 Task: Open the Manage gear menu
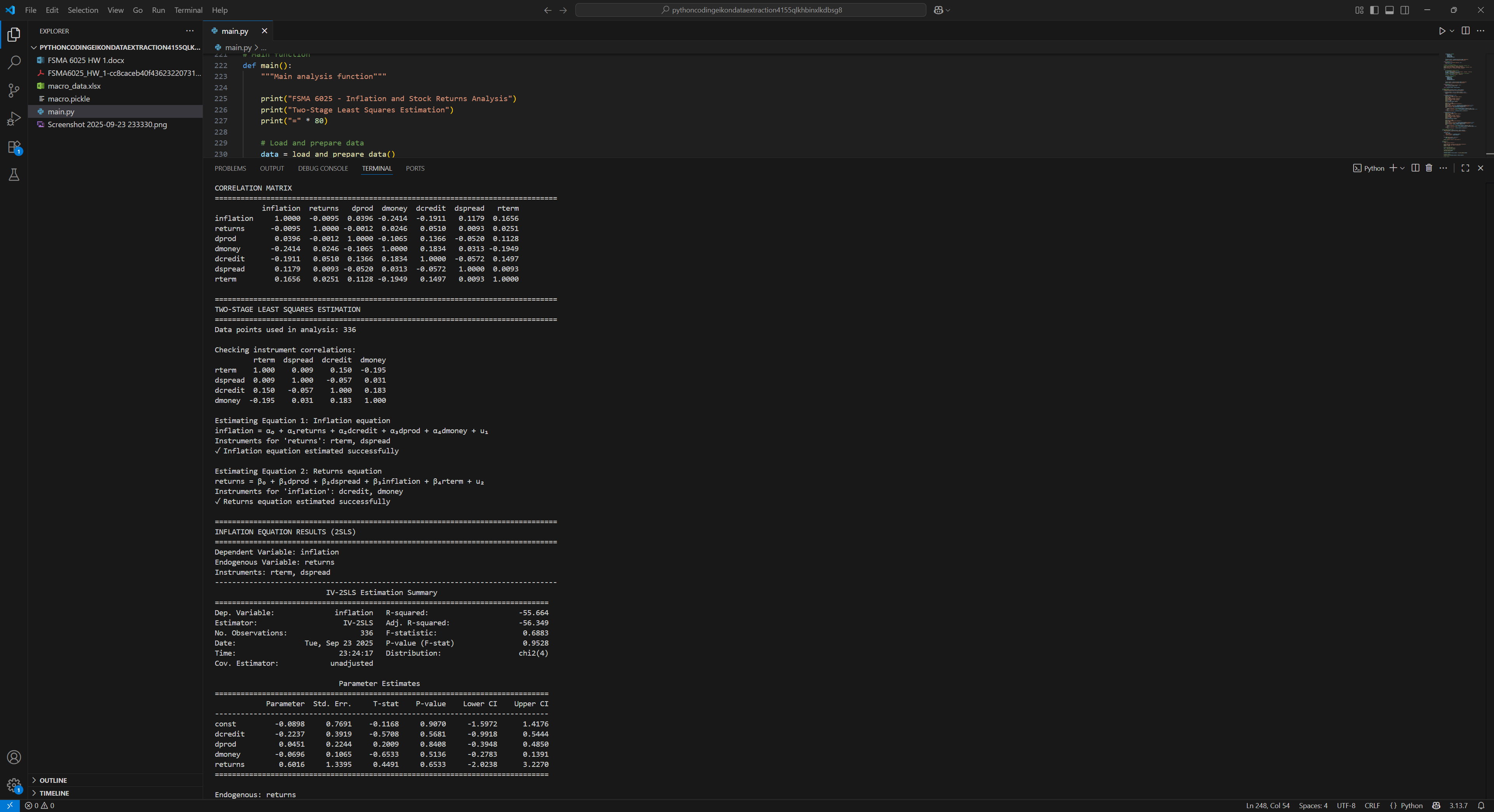14,785
